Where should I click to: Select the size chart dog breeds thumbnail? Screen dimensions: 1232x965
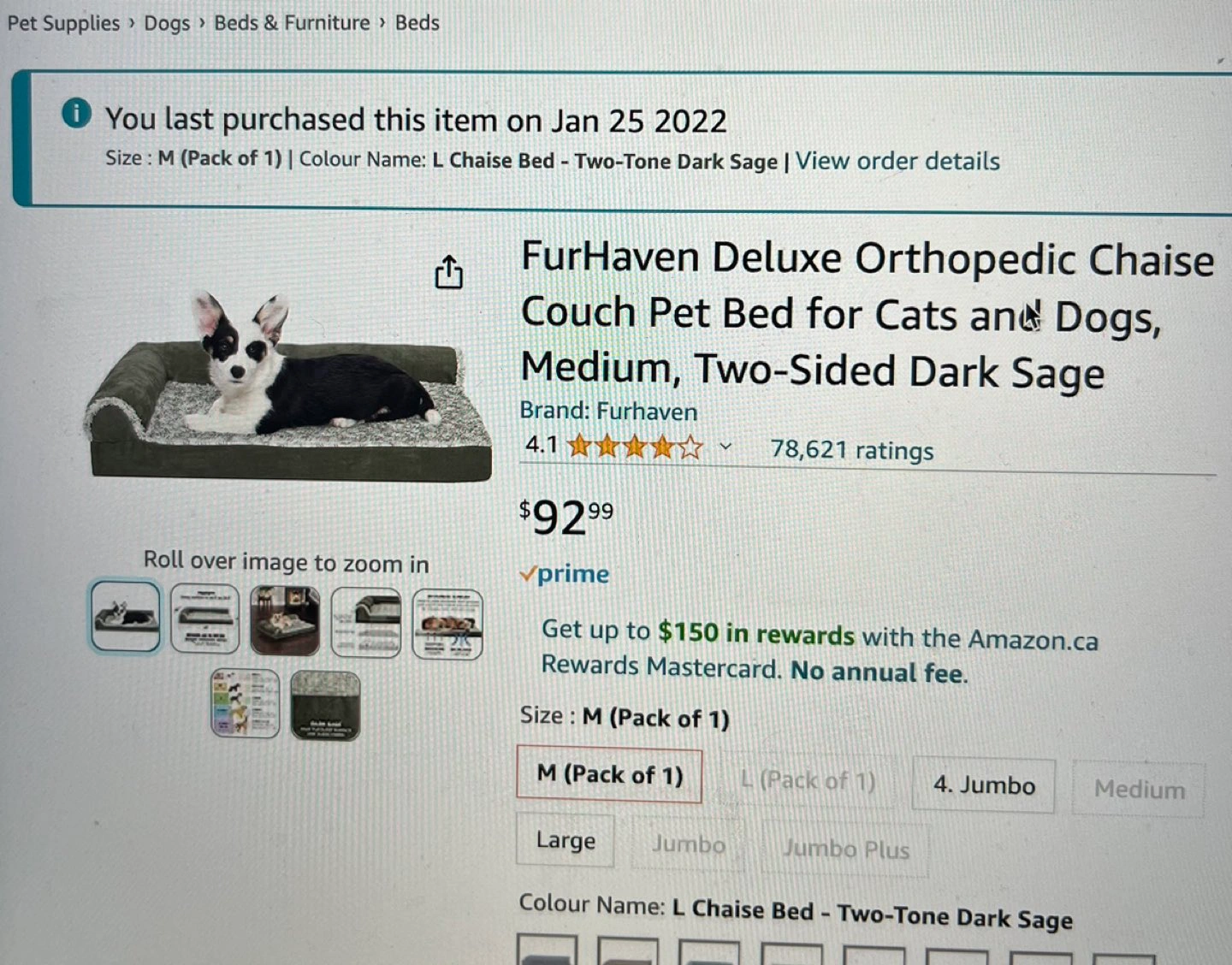(x=246, y=703)
